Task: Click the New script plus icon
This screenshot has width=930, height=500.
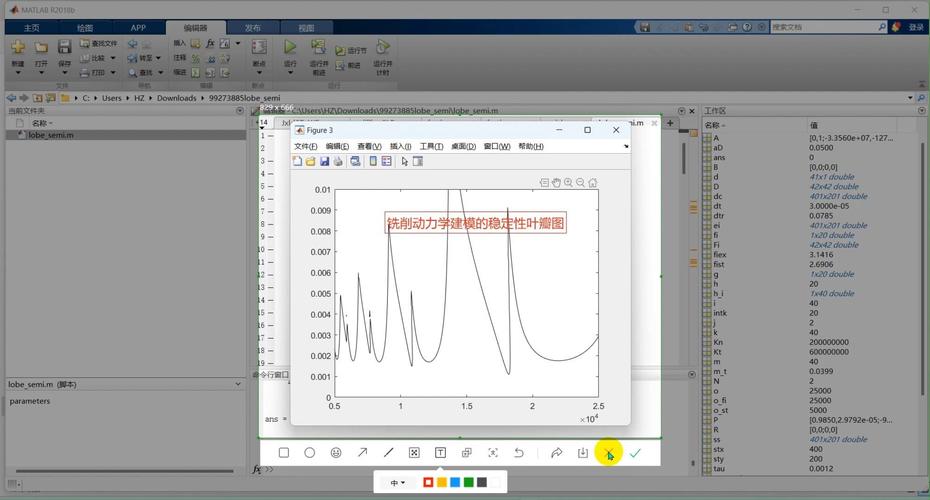Action: pos(18,47)
